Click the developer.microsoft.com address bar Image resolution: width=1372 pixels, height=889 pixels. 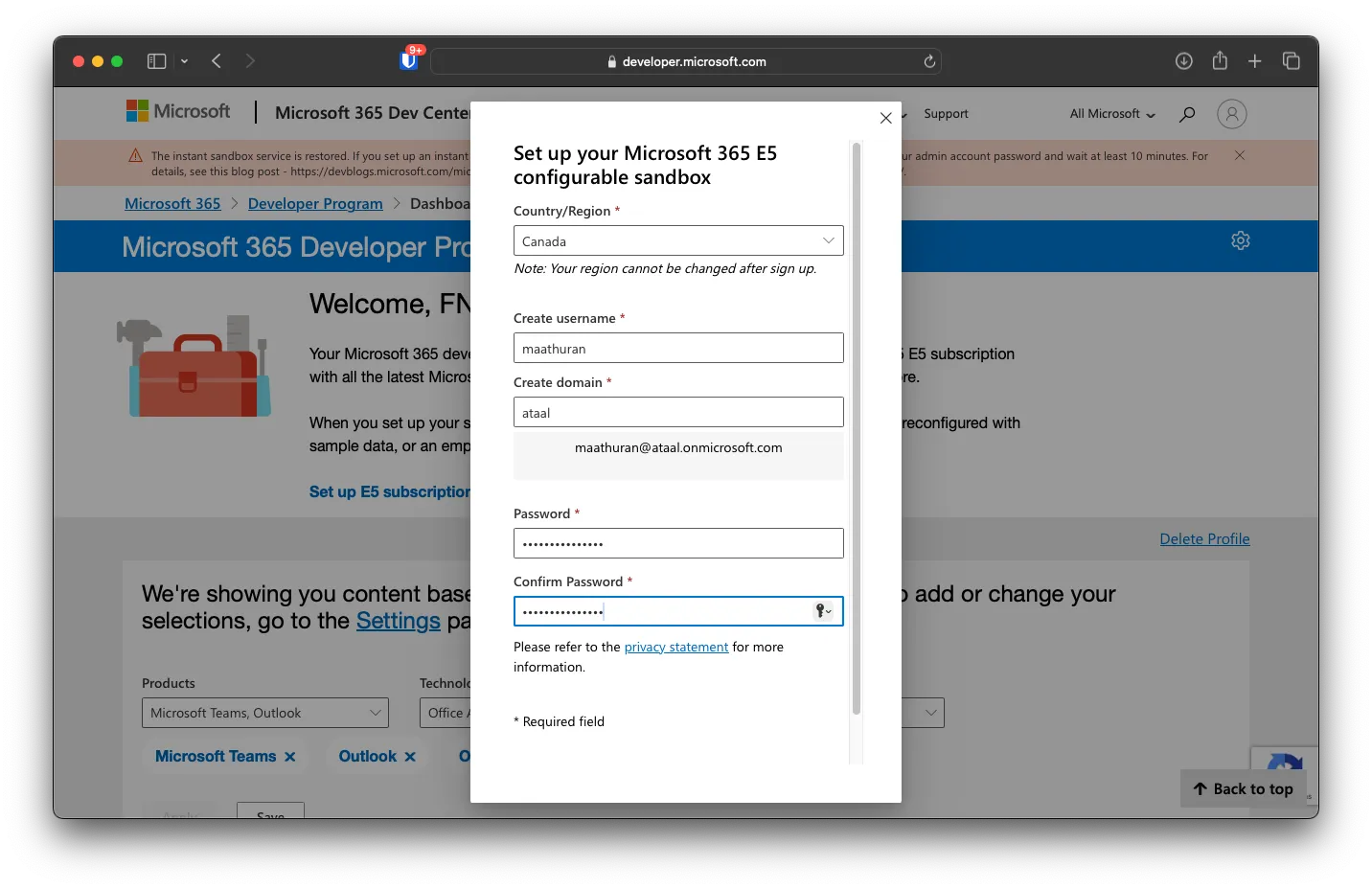tap(686, 61)
